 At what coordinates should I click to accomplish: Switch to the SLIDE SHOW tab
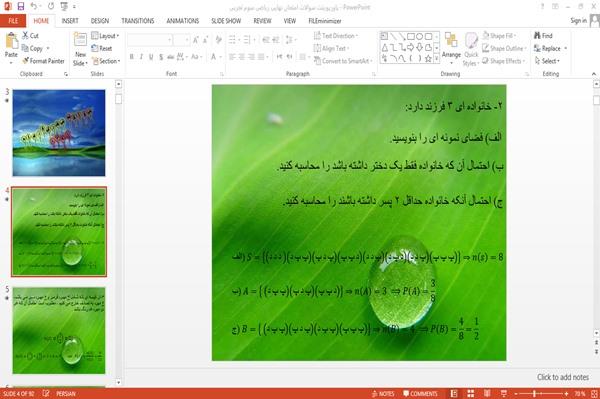point(226,21)
